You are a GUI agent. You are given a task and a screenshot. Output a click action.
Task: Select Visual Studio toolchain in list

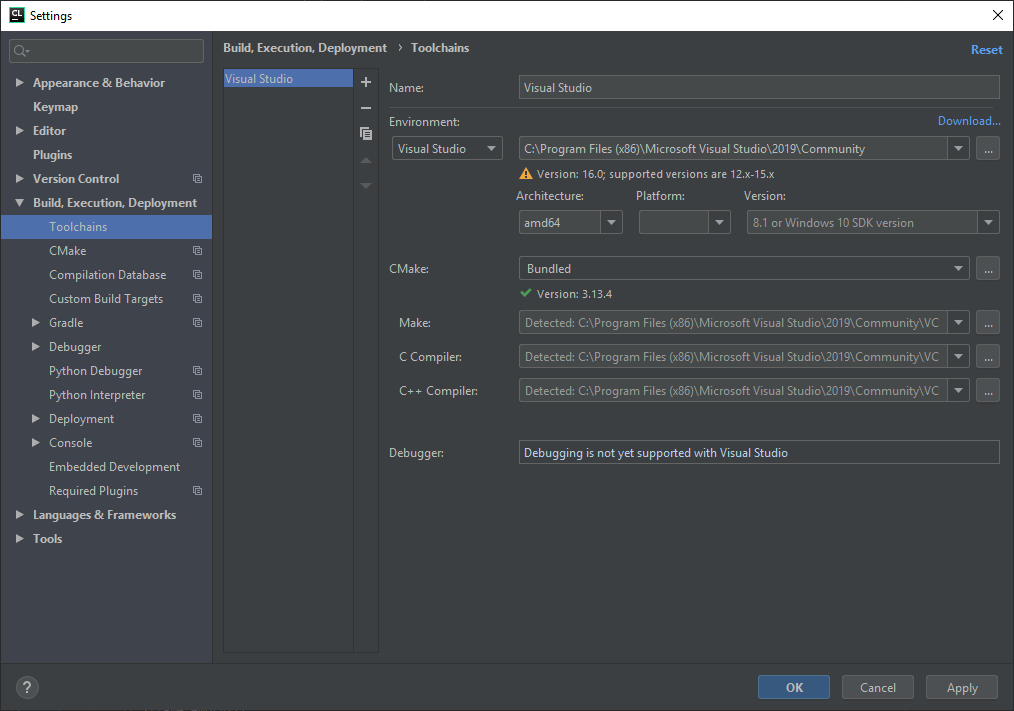(288, 78)
